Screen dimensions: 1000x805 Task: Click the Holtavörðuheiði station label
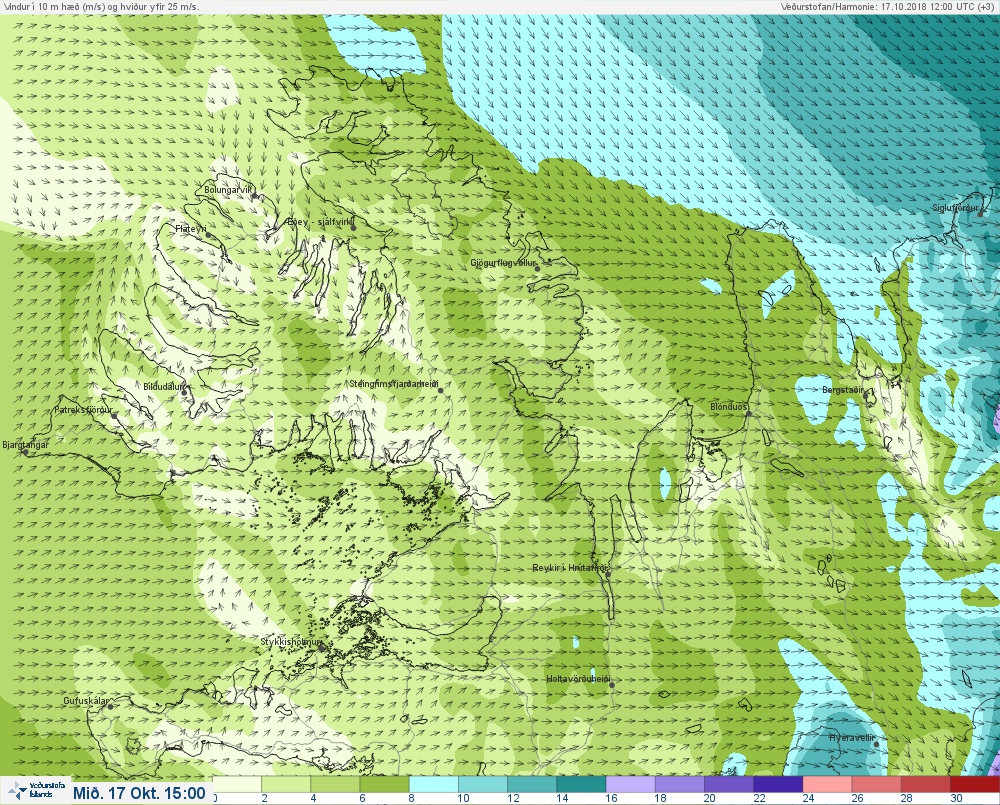tap(579, 679)
